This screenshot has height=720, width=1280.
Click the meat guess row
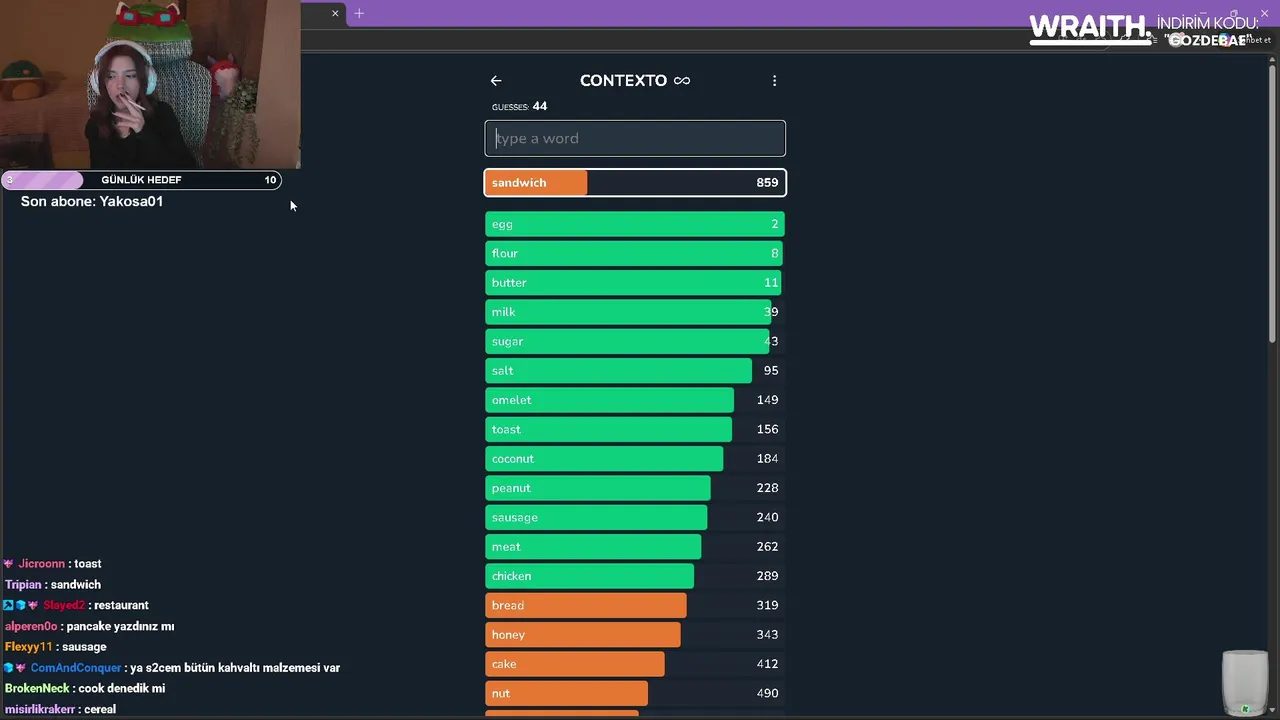click(635, 547)
